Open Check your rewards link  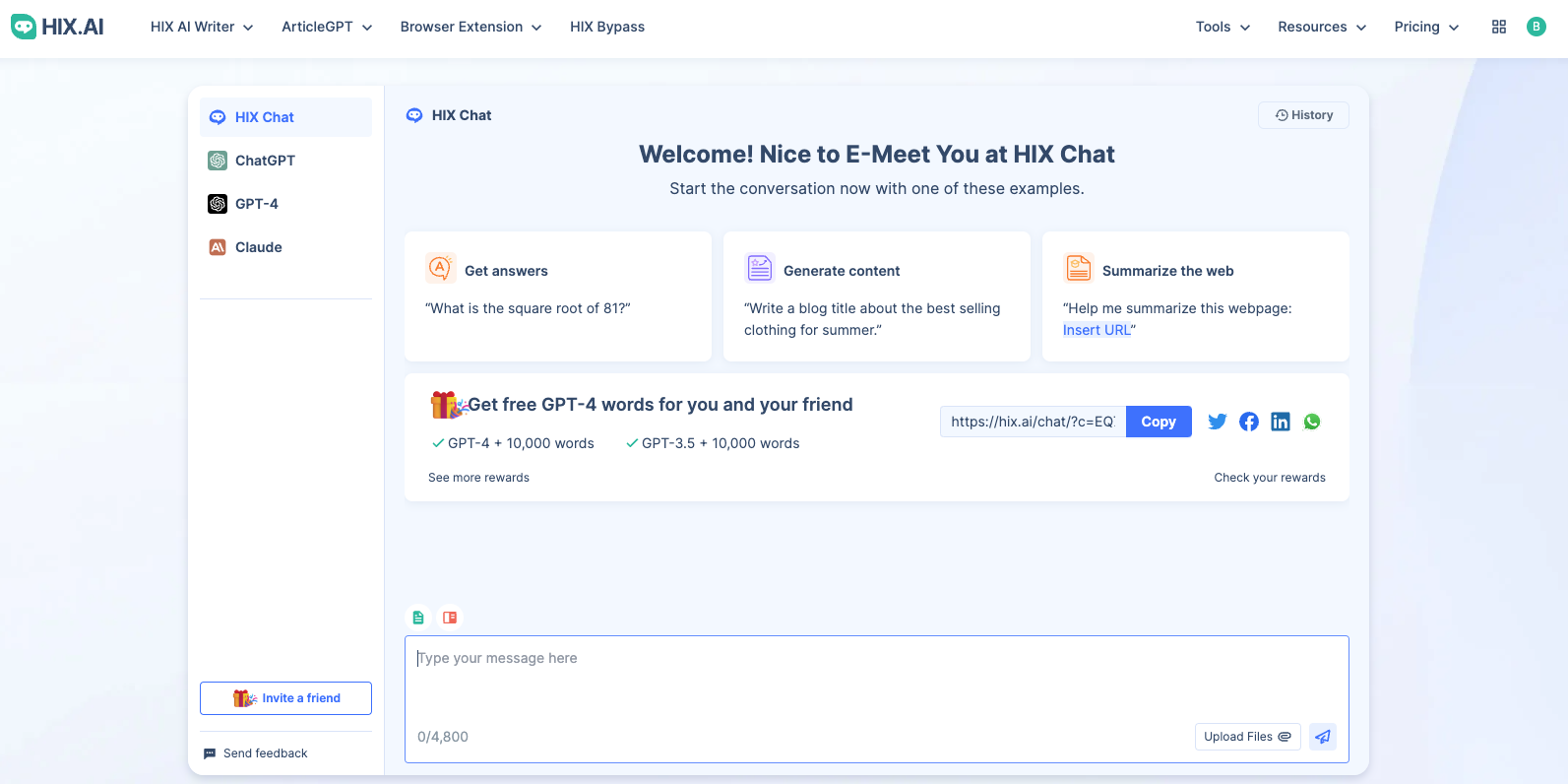1270,478
